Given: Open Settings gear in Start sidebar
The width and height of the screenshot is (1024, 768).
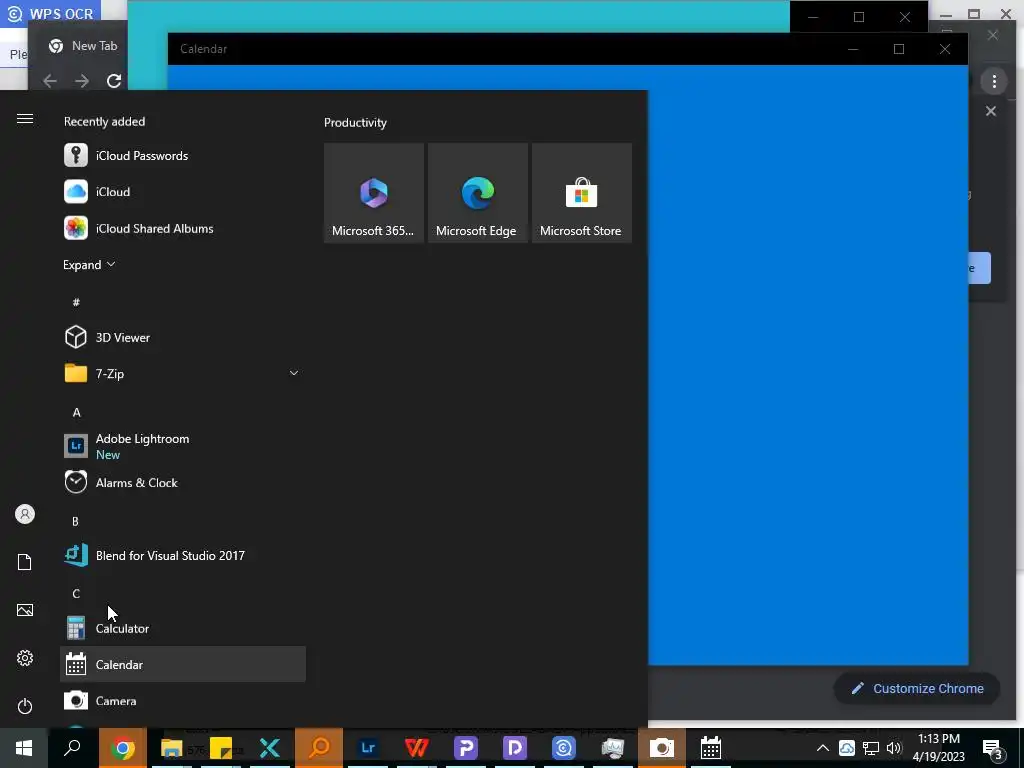Looking at the screenshot, I should click(x=25, y=658).
